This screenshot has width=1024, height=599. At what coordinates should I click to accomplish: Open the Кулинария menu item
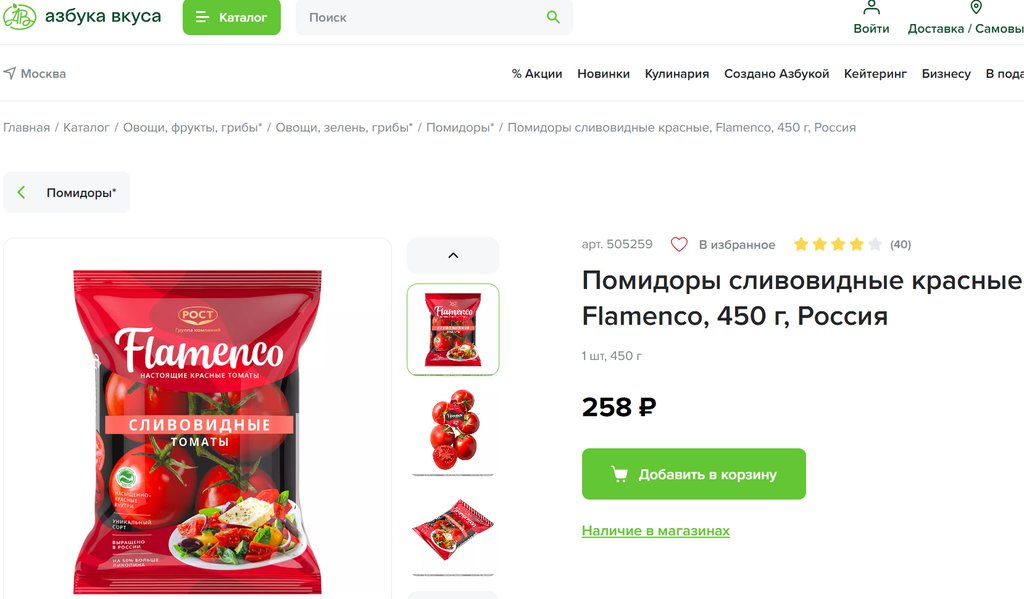click(x=677, y=74)
